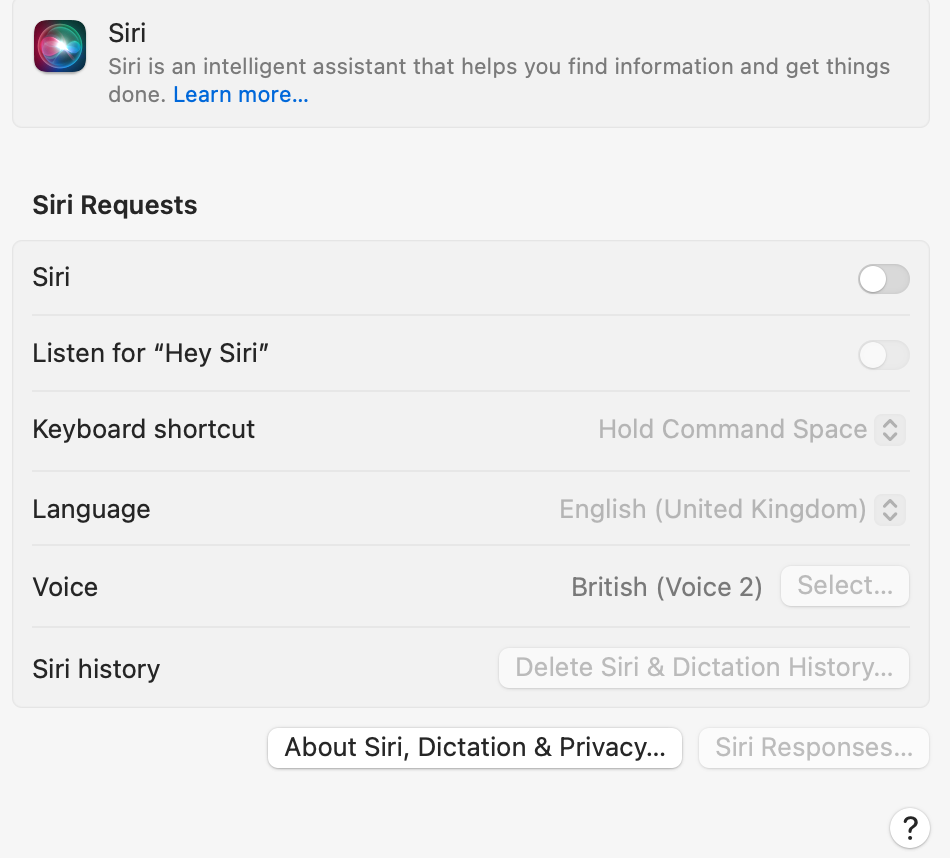This screenshot has width=950, height=858.
Task: Click the Language row label
Action: point(91,509)
